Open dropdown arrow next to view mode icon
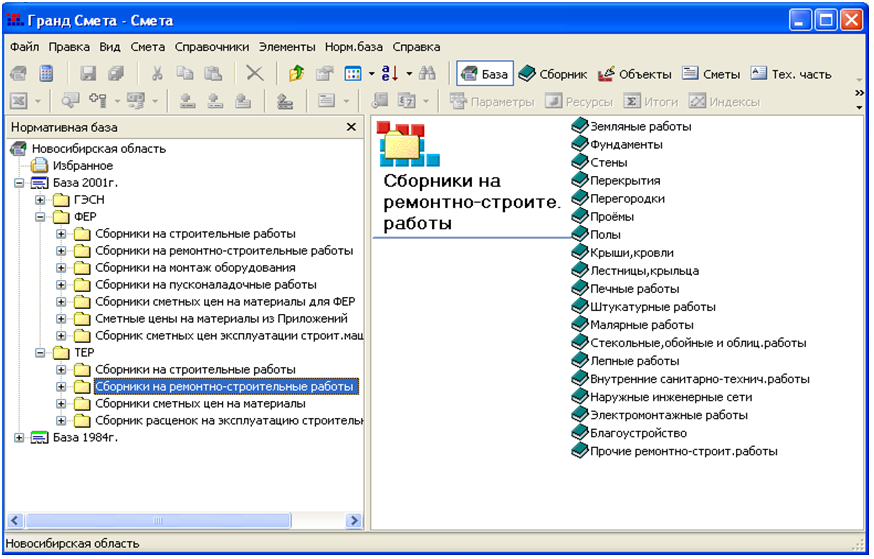 [371, 74]
